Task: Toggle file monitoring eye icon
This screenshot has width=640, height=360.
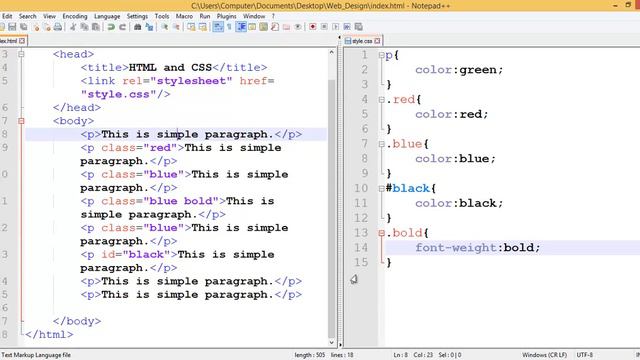Action: (298, 27)
